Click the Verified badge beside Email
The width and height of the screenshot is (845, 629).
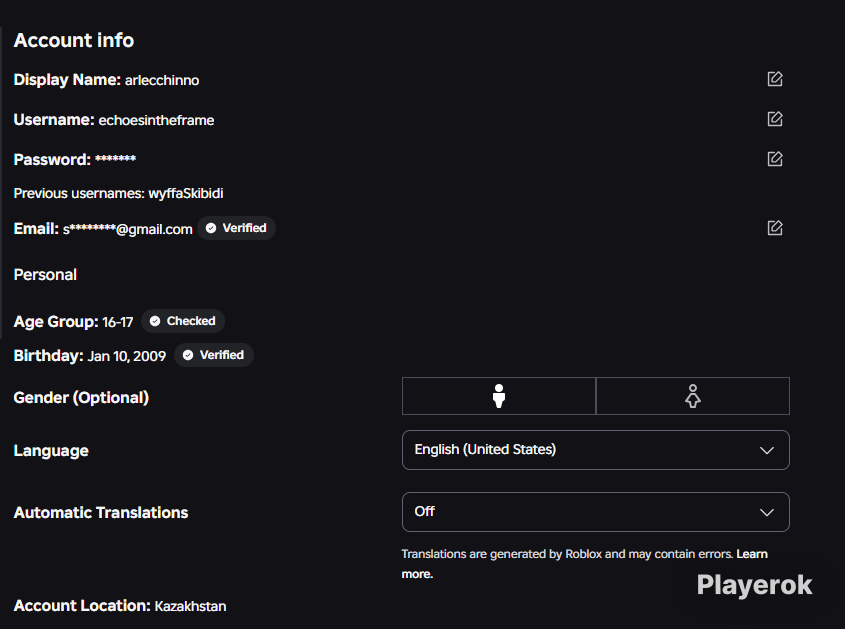coord(237,228)
